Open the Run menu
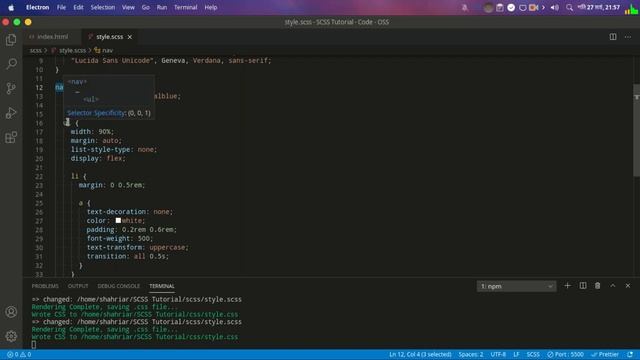The width and height of the screenshot is (640, 360). (162, 7)
